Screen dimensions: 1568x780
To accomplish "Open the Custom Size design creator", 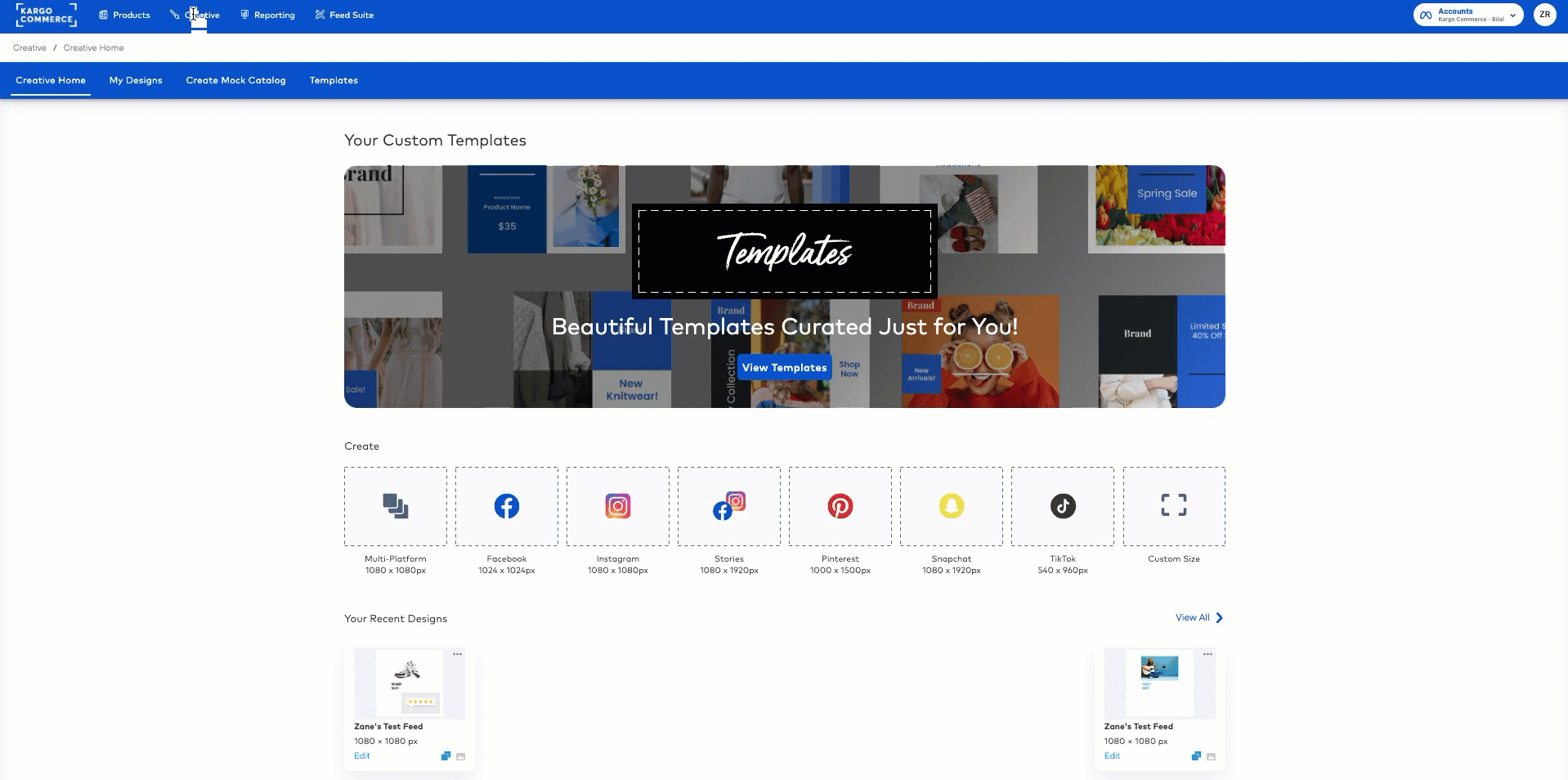I will tap(1174, 505).
